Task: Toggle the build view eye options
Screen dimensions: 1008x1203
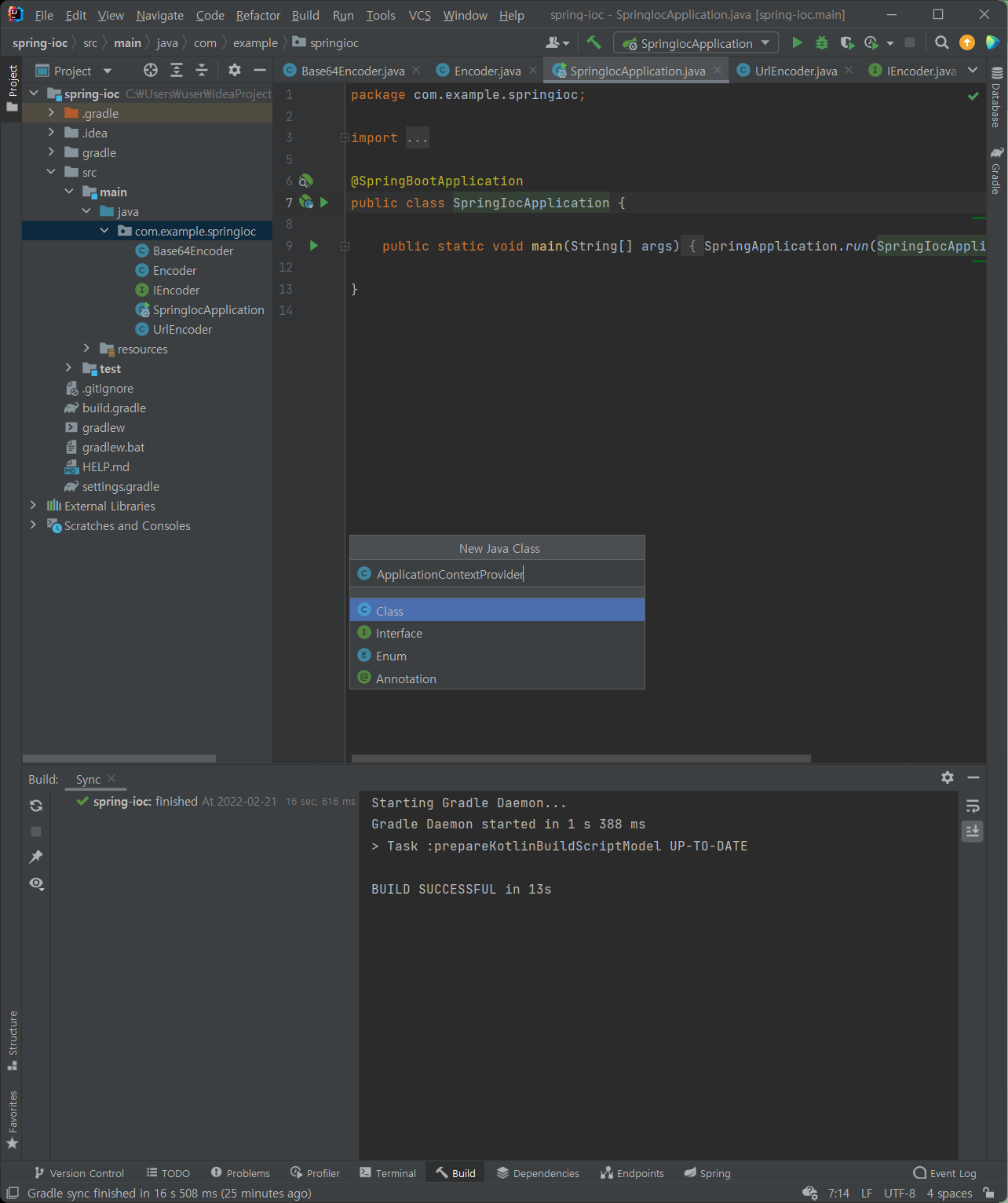Action: [x=36, y=883]
